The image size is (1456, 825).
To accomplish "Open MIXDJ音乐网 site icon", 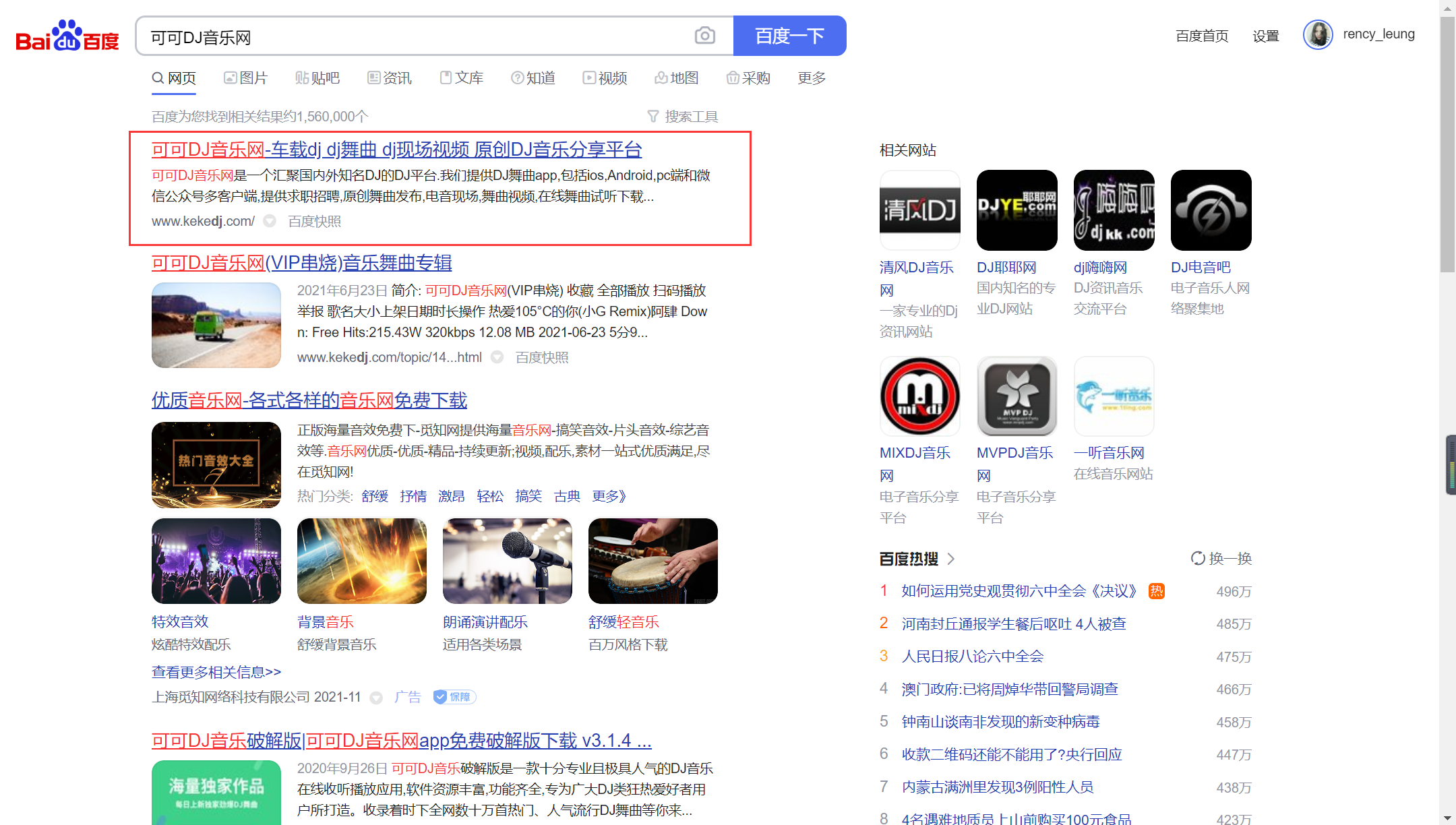I will 920,396.
